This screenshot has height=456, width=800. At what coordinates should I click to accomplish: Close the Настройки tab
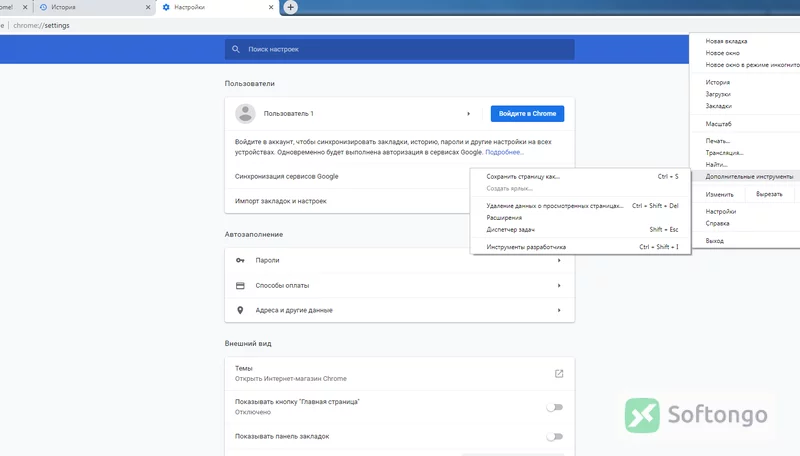271,7
